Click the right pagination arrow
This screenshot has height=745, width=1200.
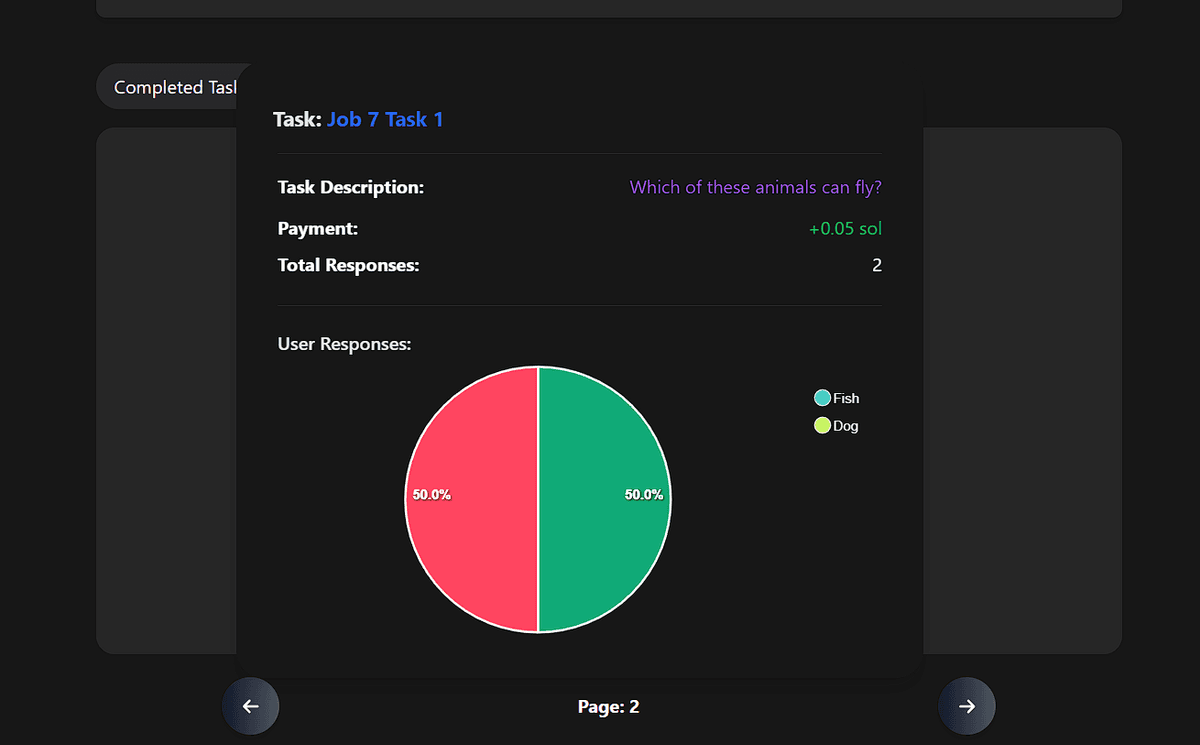(x=967, y=706)
